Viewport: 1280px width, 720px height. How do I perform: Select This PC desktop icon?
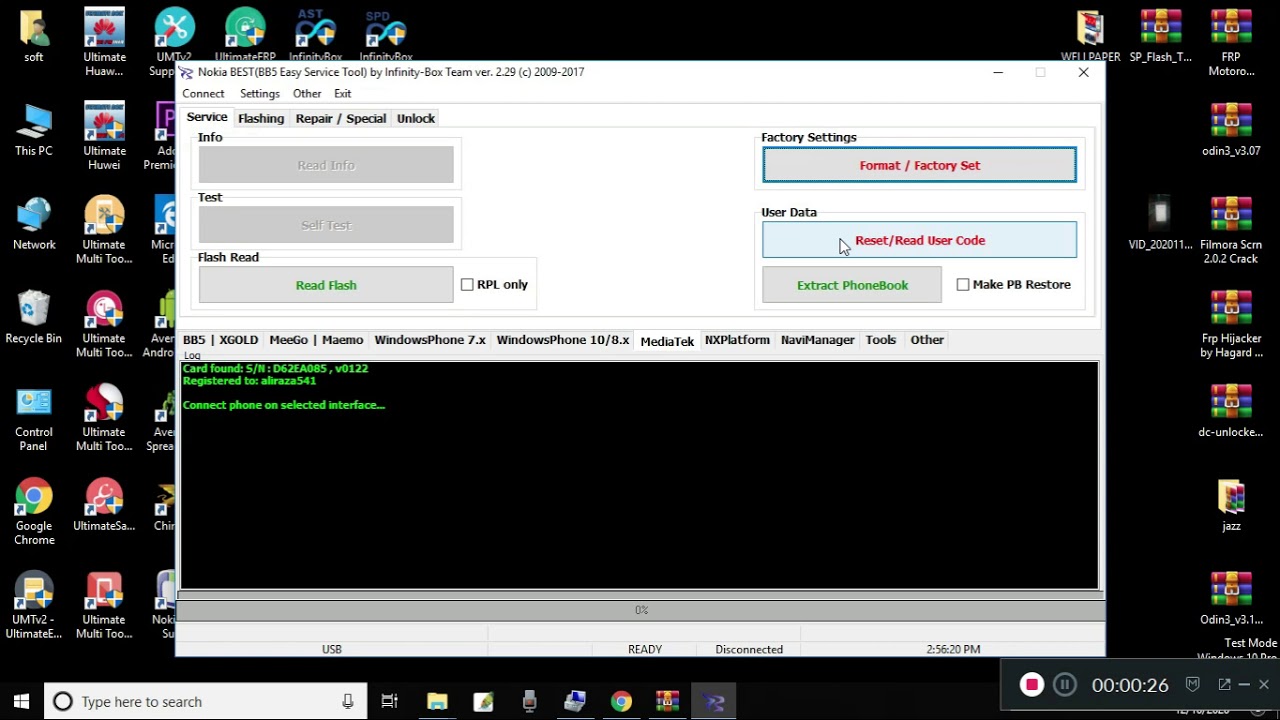(34, 130)
